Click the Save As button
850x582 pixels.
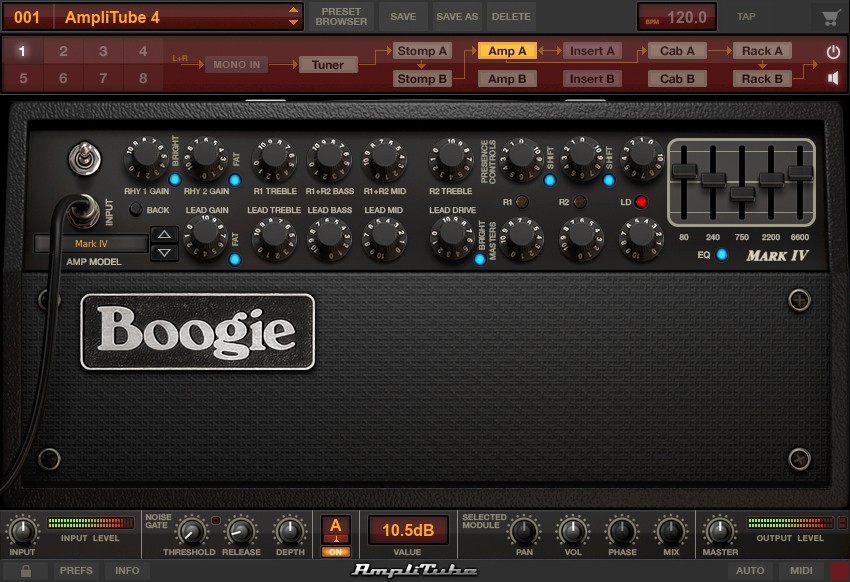(x=458, y=16)
